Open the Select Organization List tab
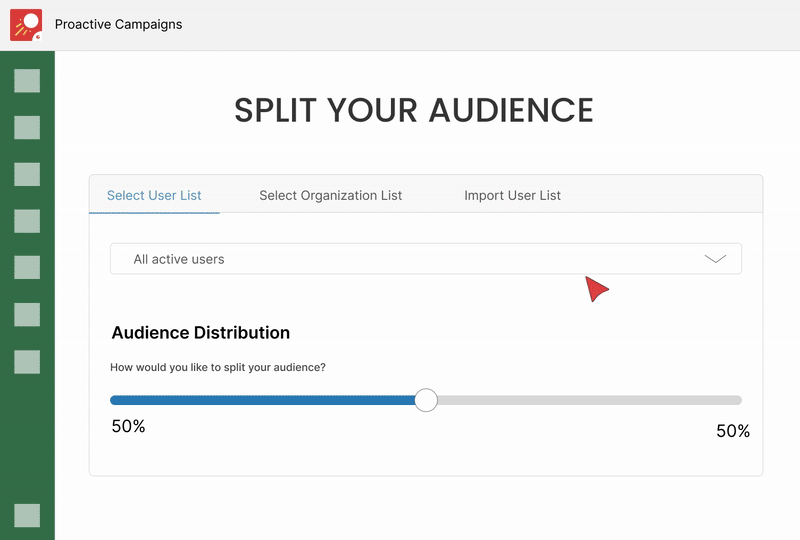Viewport: 800px width, 540px height. pos(330,195)
